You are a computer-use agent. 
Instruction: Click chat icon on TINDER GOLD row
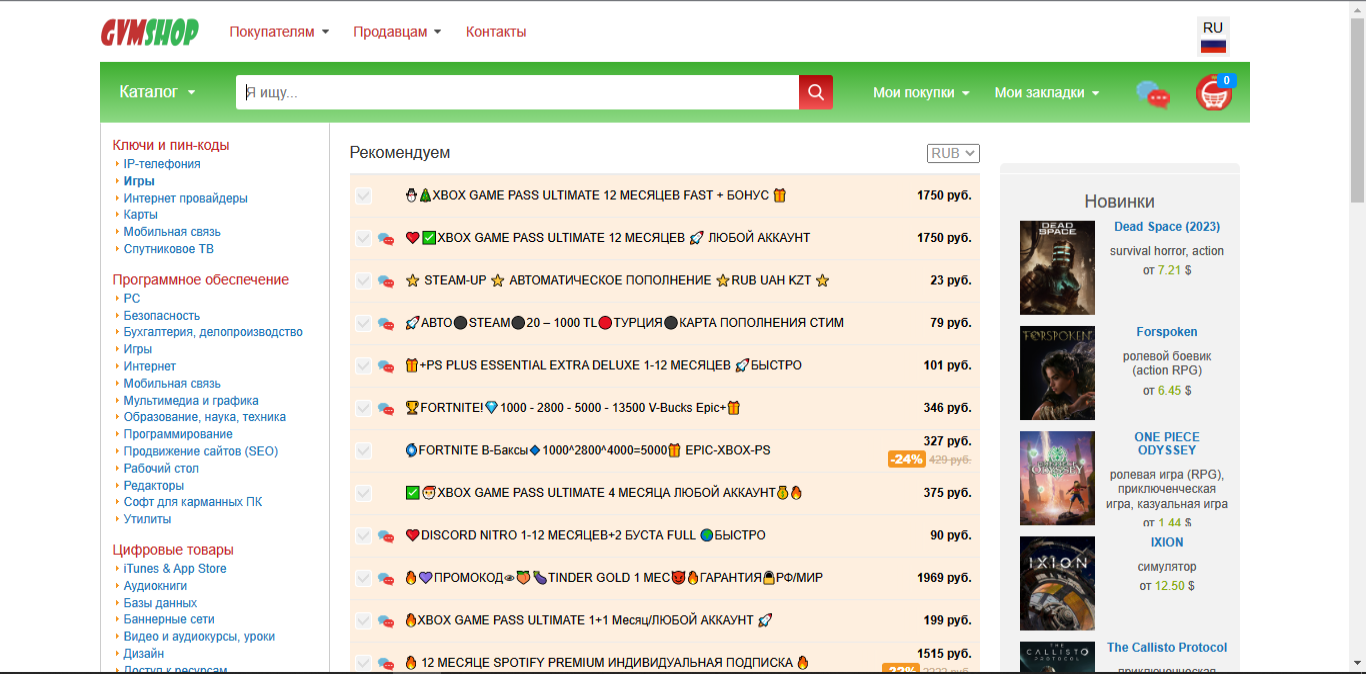pos(385,579)
